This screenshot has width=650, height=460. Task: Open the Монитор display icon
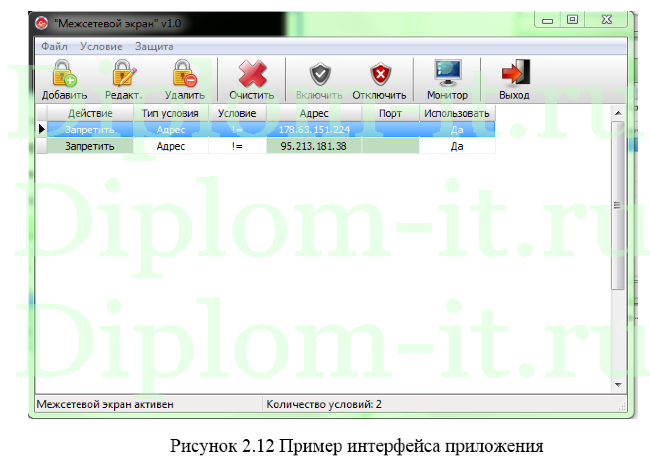click(447, 75)
